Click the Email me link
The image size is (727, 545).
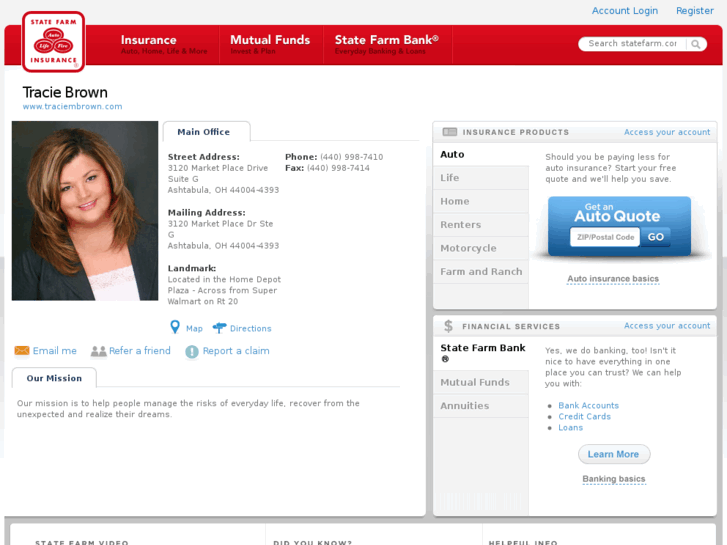[x=55, y=351]
